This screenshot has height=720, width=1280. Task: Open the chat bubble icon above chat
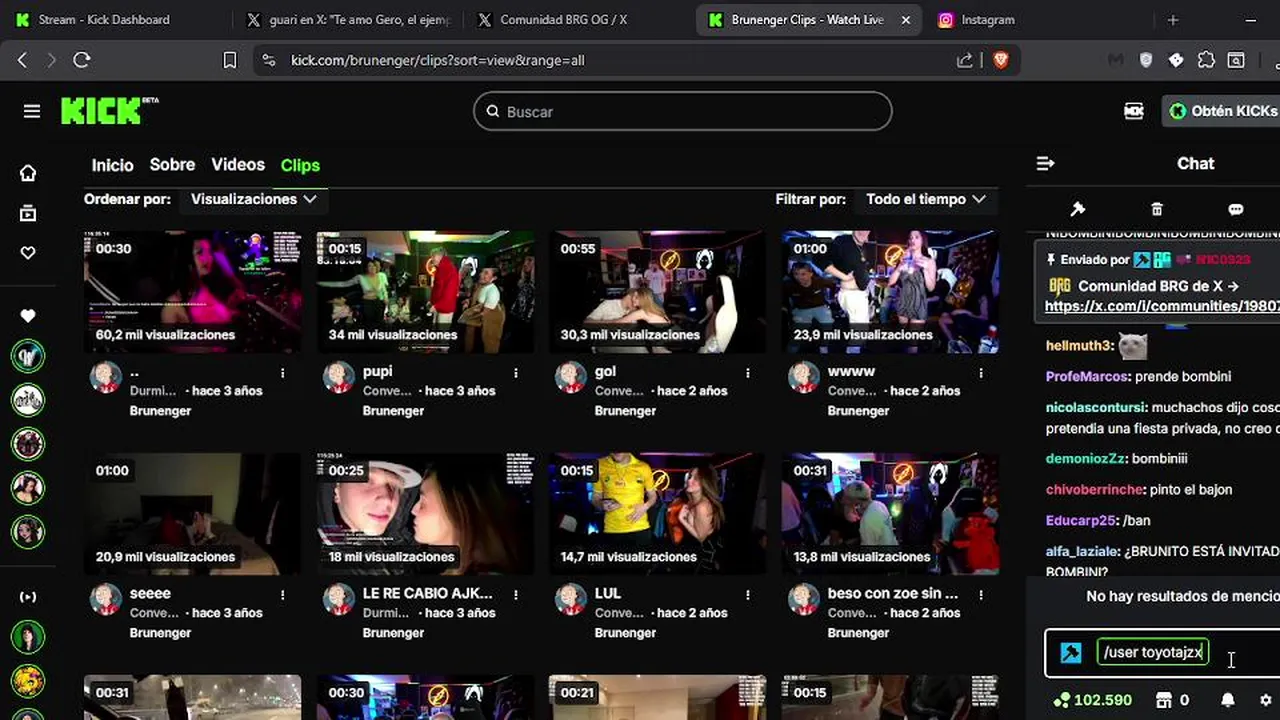(x=1236, y=209)
